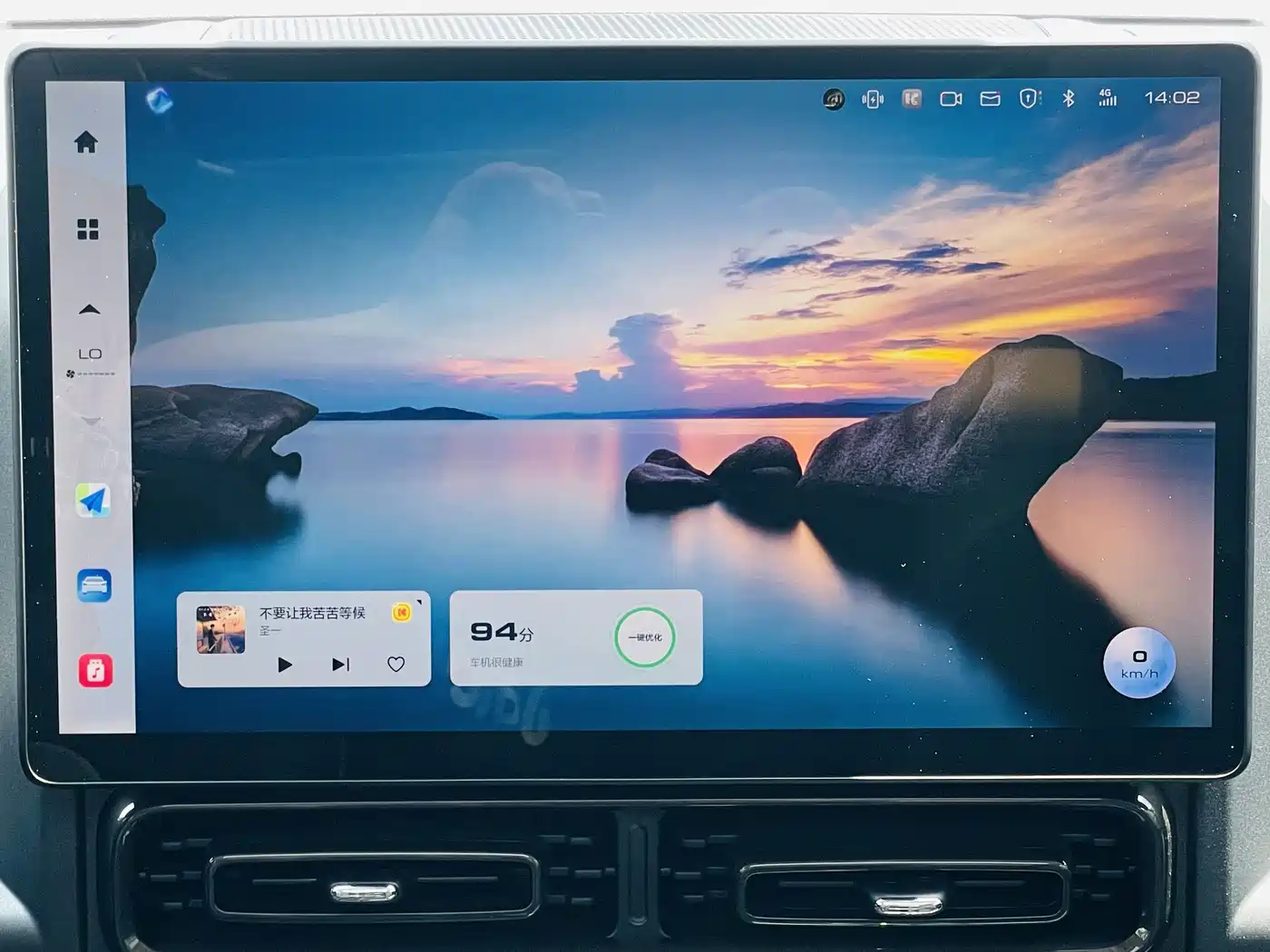1270x952 pixels.
Task: Open the app grid menu
Action: click(x=88, y=229)
